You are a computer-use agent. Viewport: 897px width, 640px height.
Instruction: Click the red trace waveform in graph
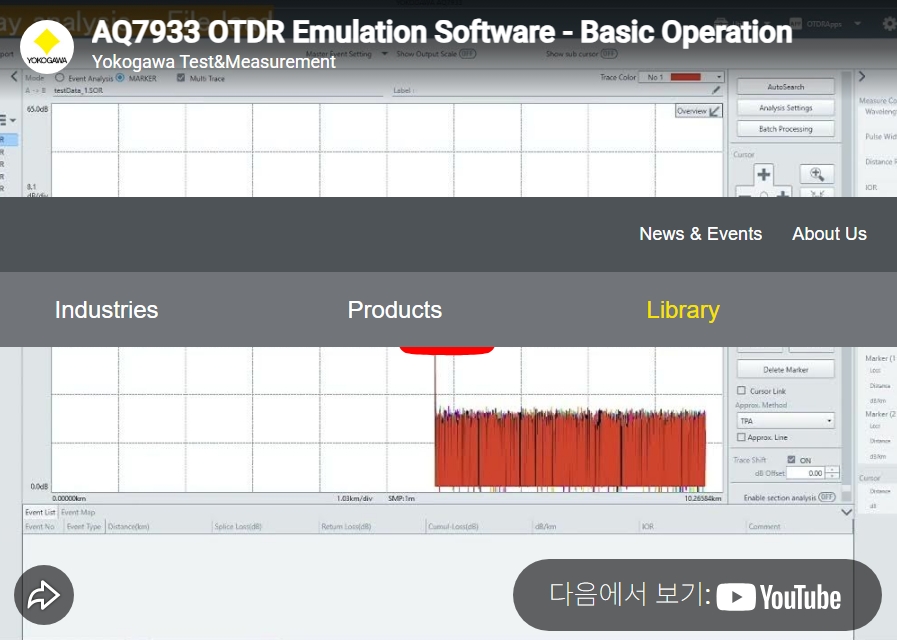570,451
